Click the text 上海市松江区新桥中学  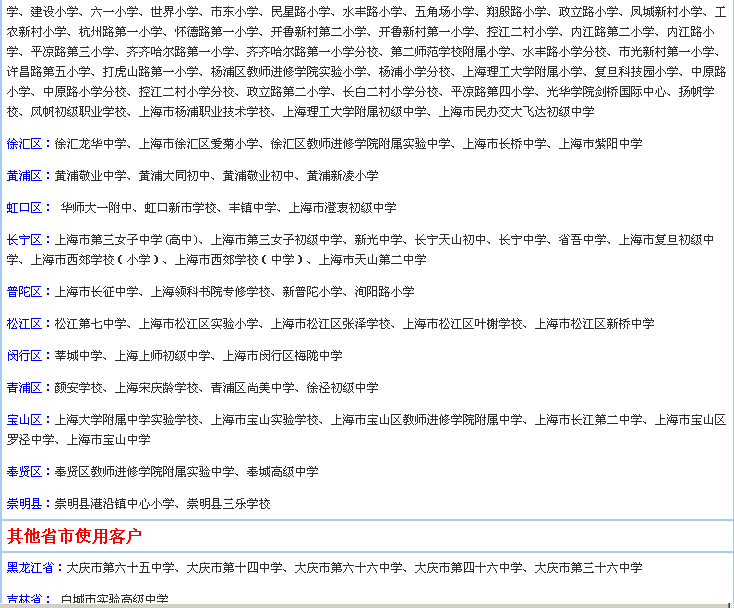[595, 323]
